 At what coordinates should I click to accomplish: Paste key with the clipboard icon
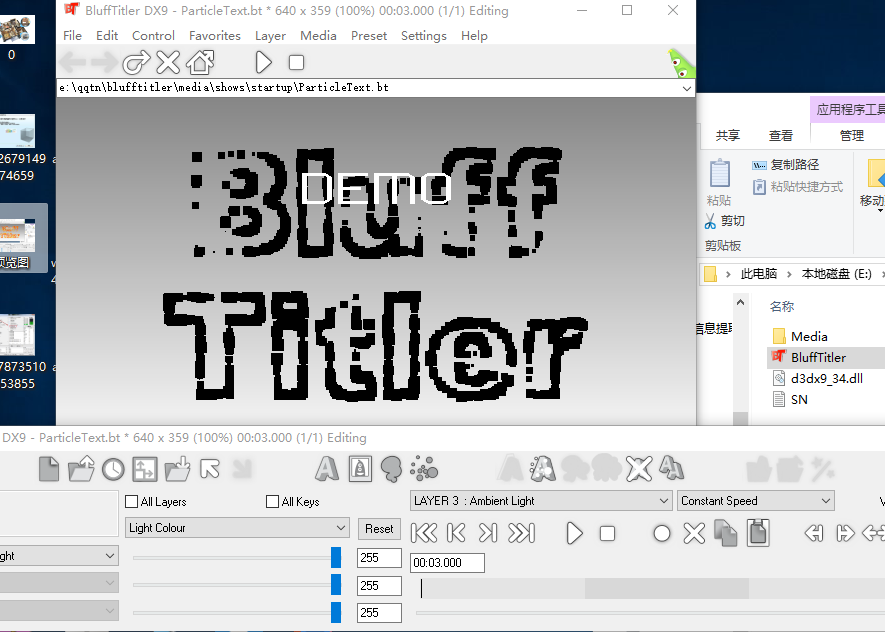[759, 533]
